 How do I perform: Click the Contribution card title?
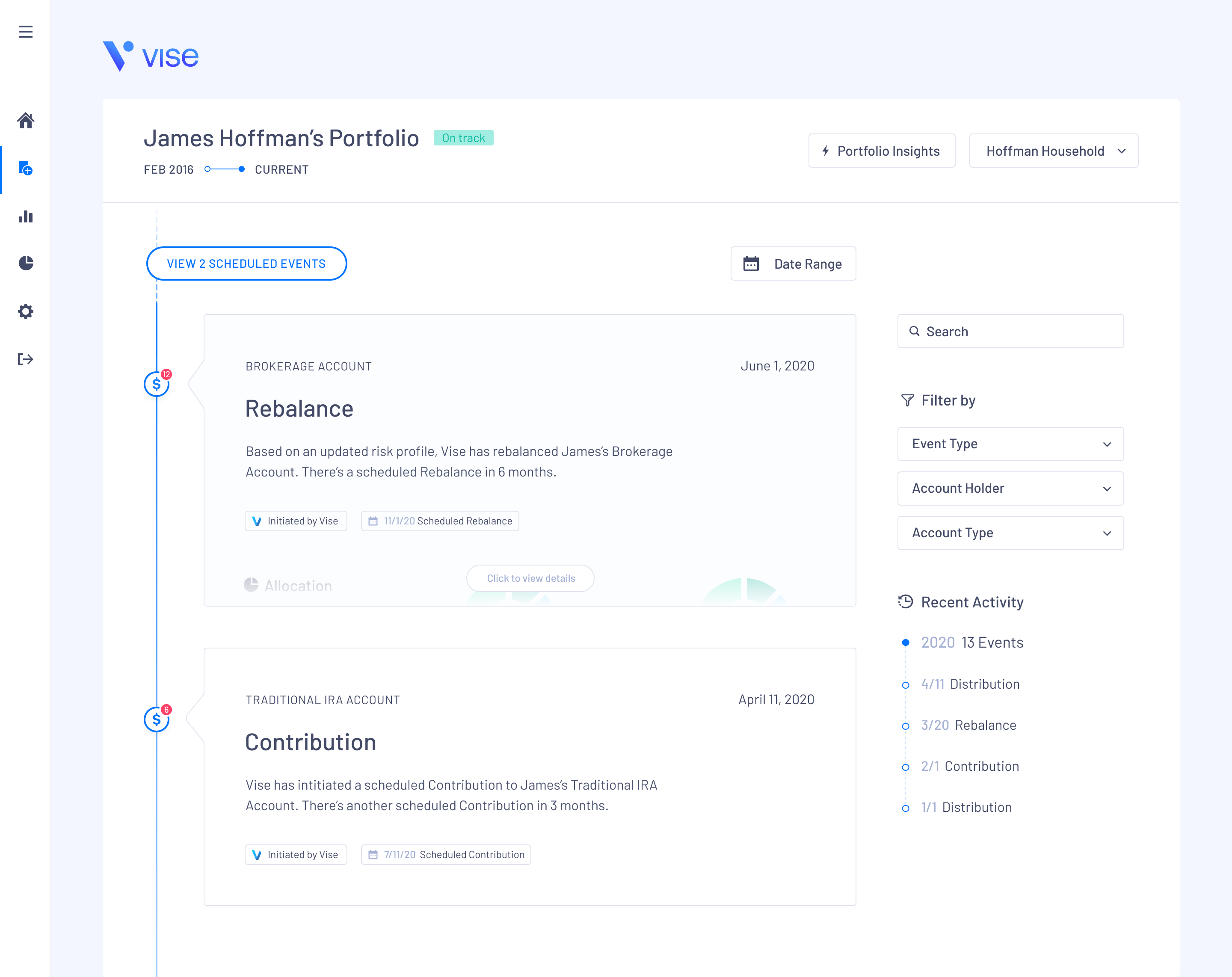coord(311,742)
